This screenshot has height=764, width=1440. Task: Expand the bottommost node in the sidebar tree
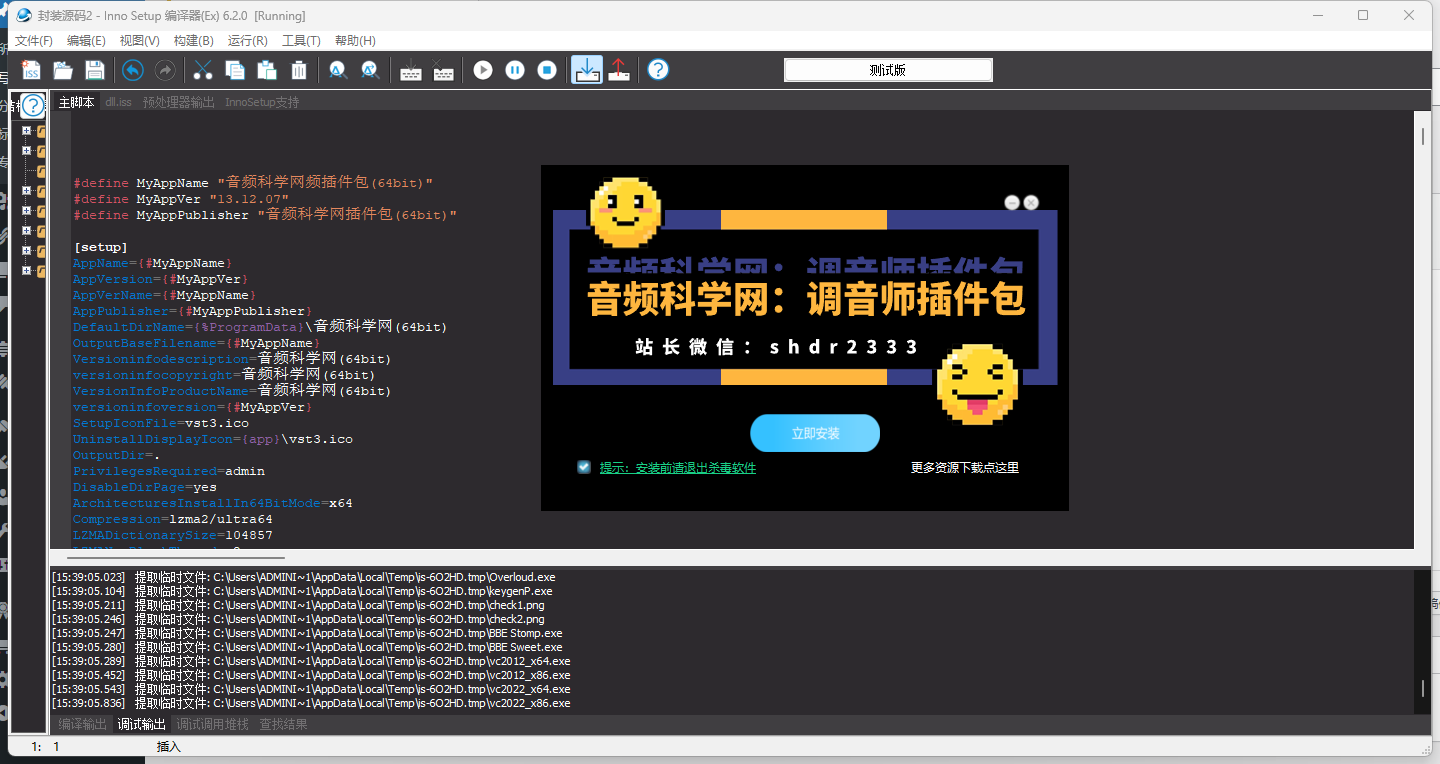27,271
